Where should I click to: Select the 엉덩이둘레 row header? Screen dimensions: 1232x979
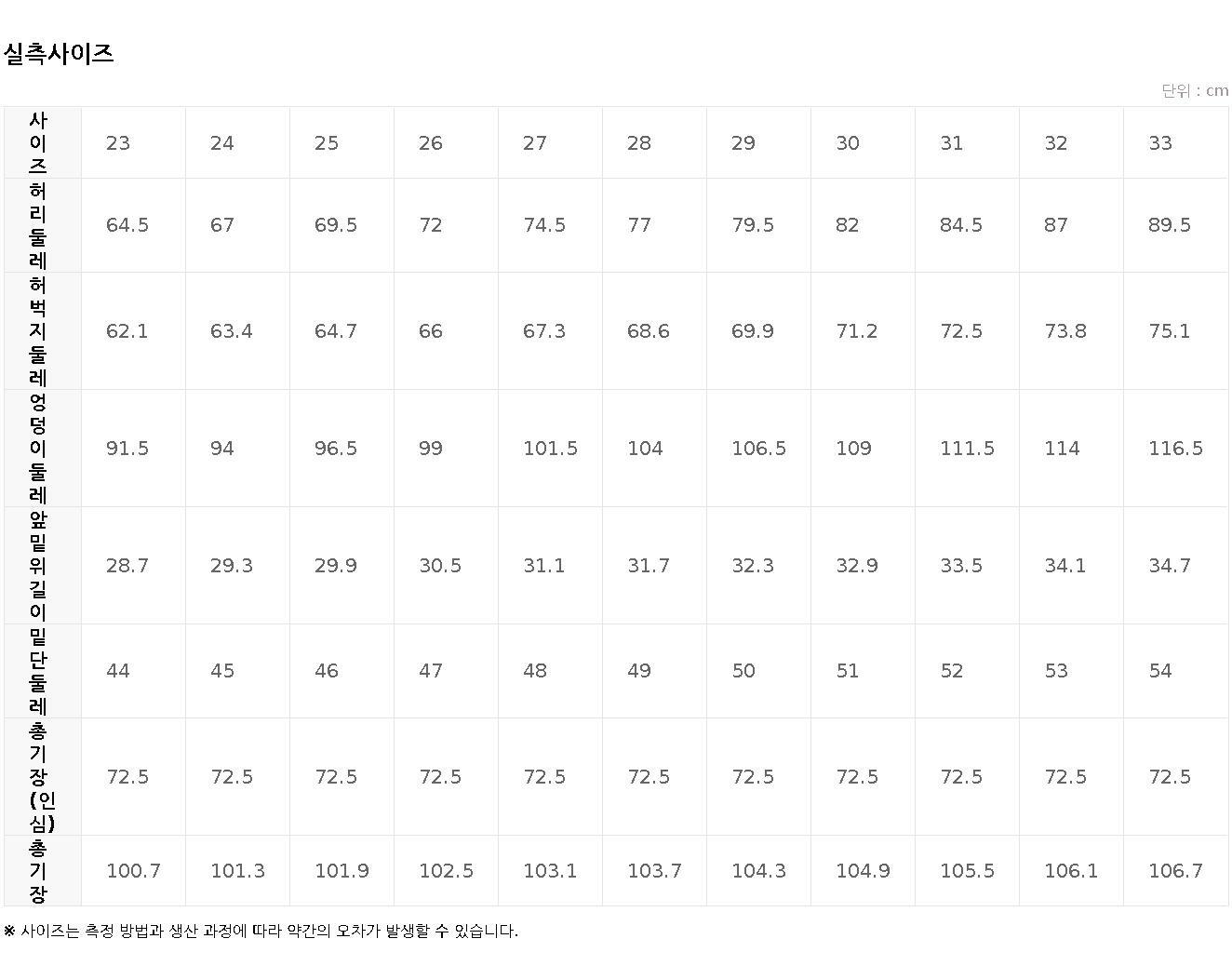tap(38, 449)
